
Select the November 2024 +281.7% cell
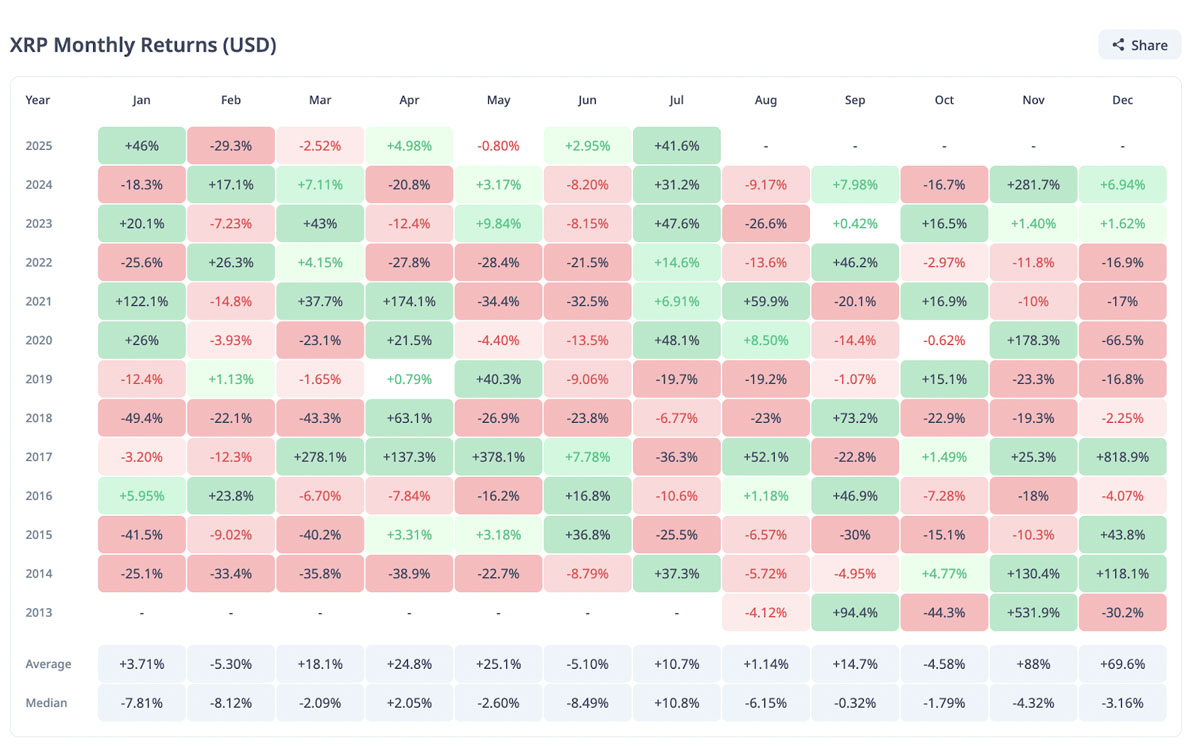coord(1033,185)
